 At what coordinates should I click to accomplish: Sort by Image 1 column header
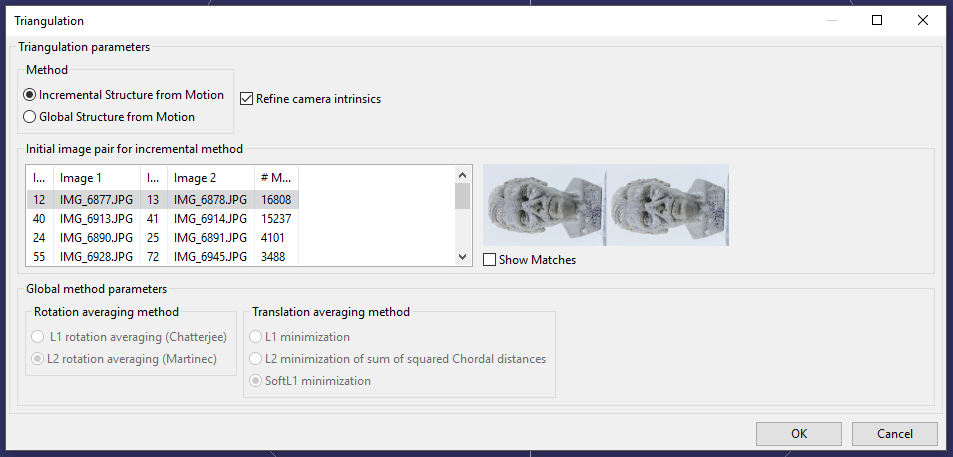coord(96,178)
